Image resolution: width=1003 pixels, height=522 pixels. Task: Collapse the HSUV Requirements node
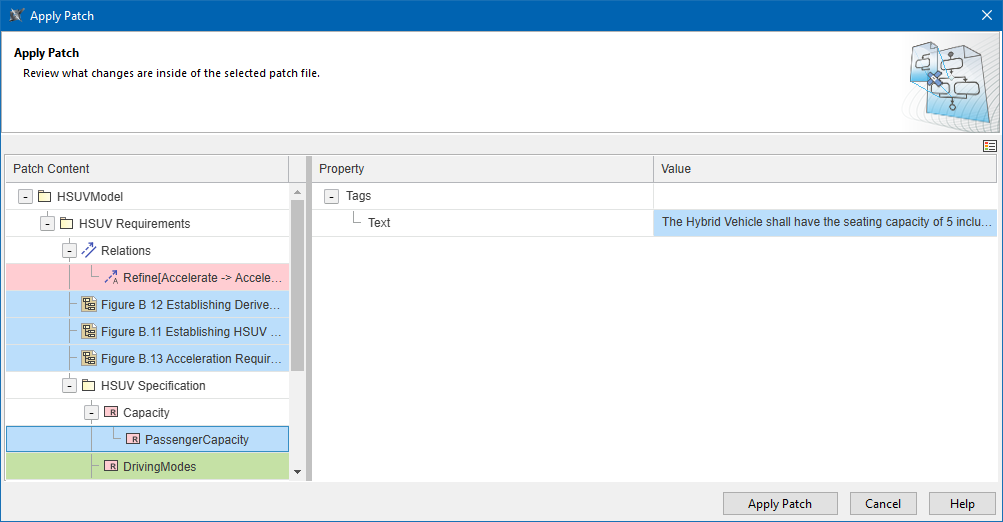(x=47, y=224)
